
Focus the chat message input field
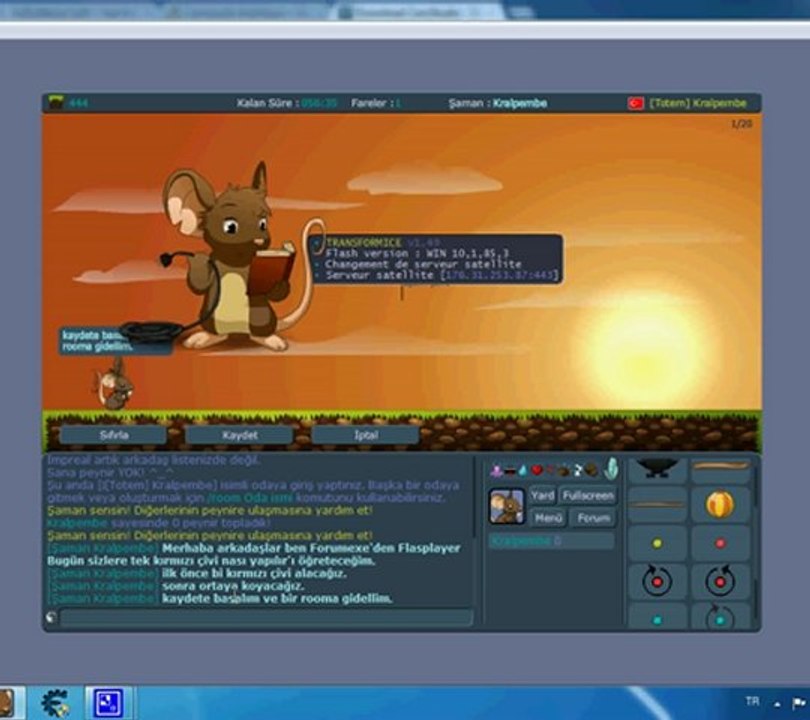[266, 617]
